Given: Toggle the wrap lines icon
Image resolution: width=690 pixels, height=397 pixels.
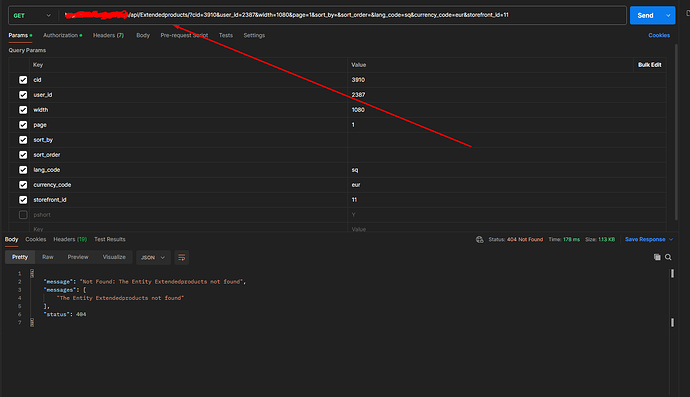Looking at the screenshot, I should (181, 257).
